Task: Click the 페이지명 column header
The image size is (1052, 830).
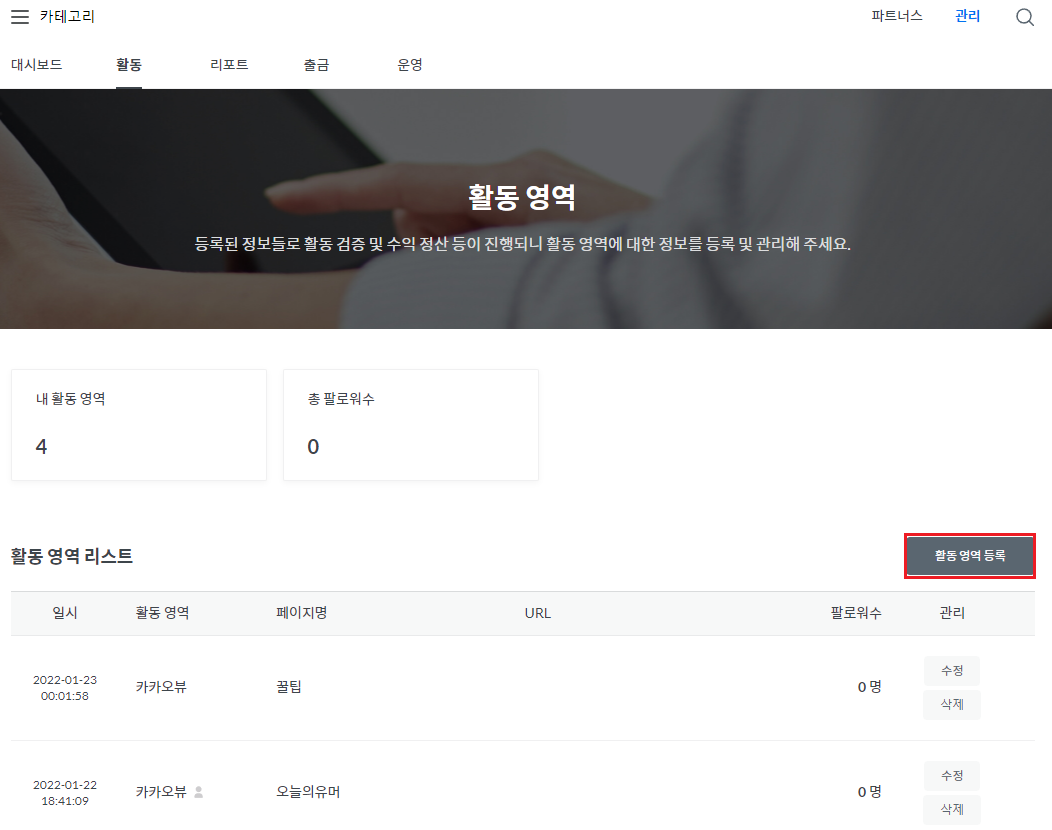Action: coord(302,613)
